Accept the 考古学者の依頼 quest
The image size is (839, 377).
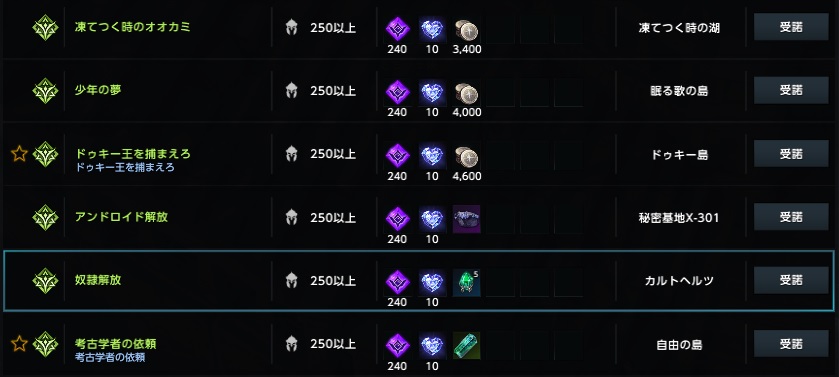pos(791,344)
